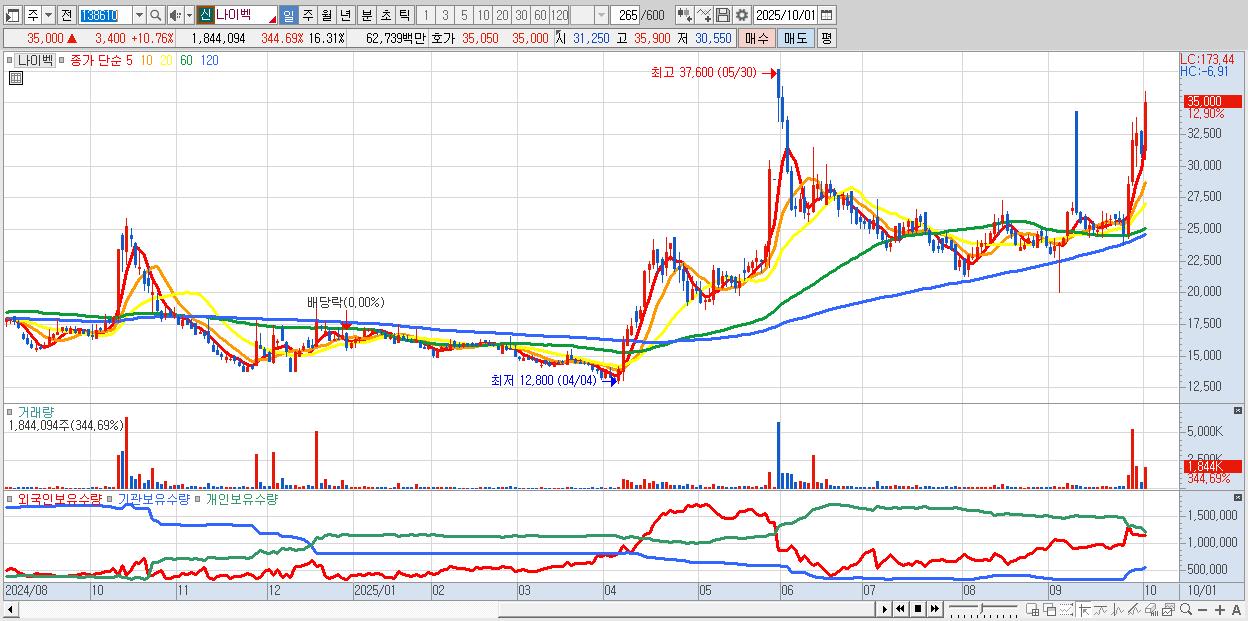Click the date field 2025/10/01

785,16
